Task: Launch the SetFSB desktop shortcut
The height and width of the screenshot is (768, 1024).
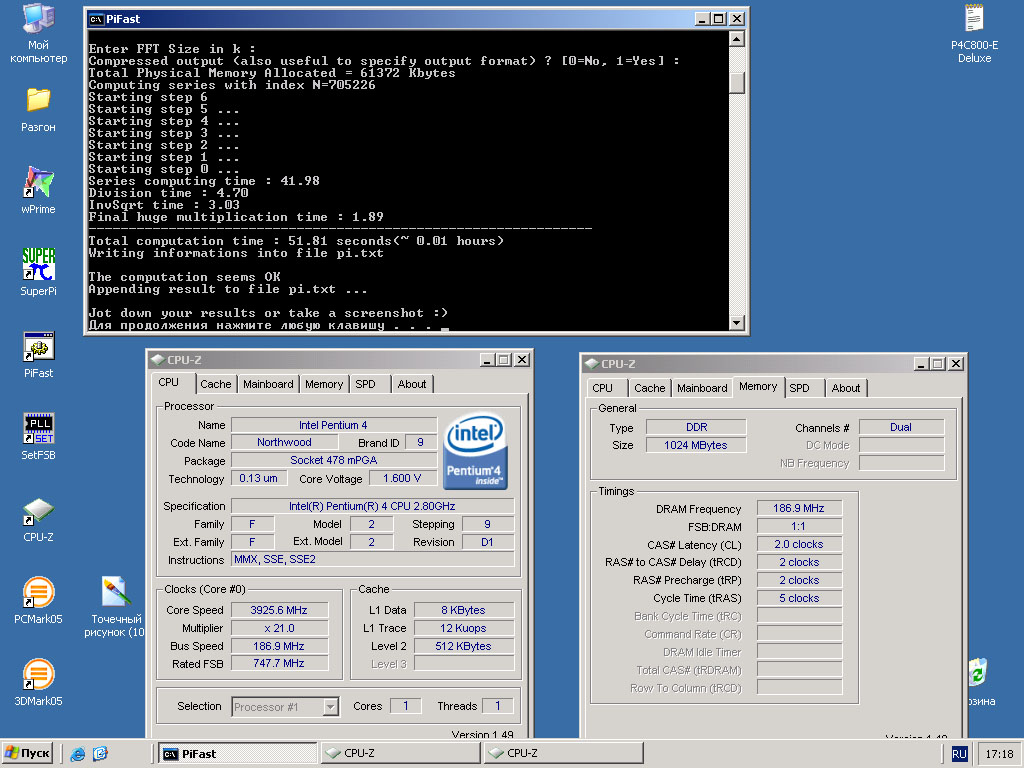Action: point(38,428)
